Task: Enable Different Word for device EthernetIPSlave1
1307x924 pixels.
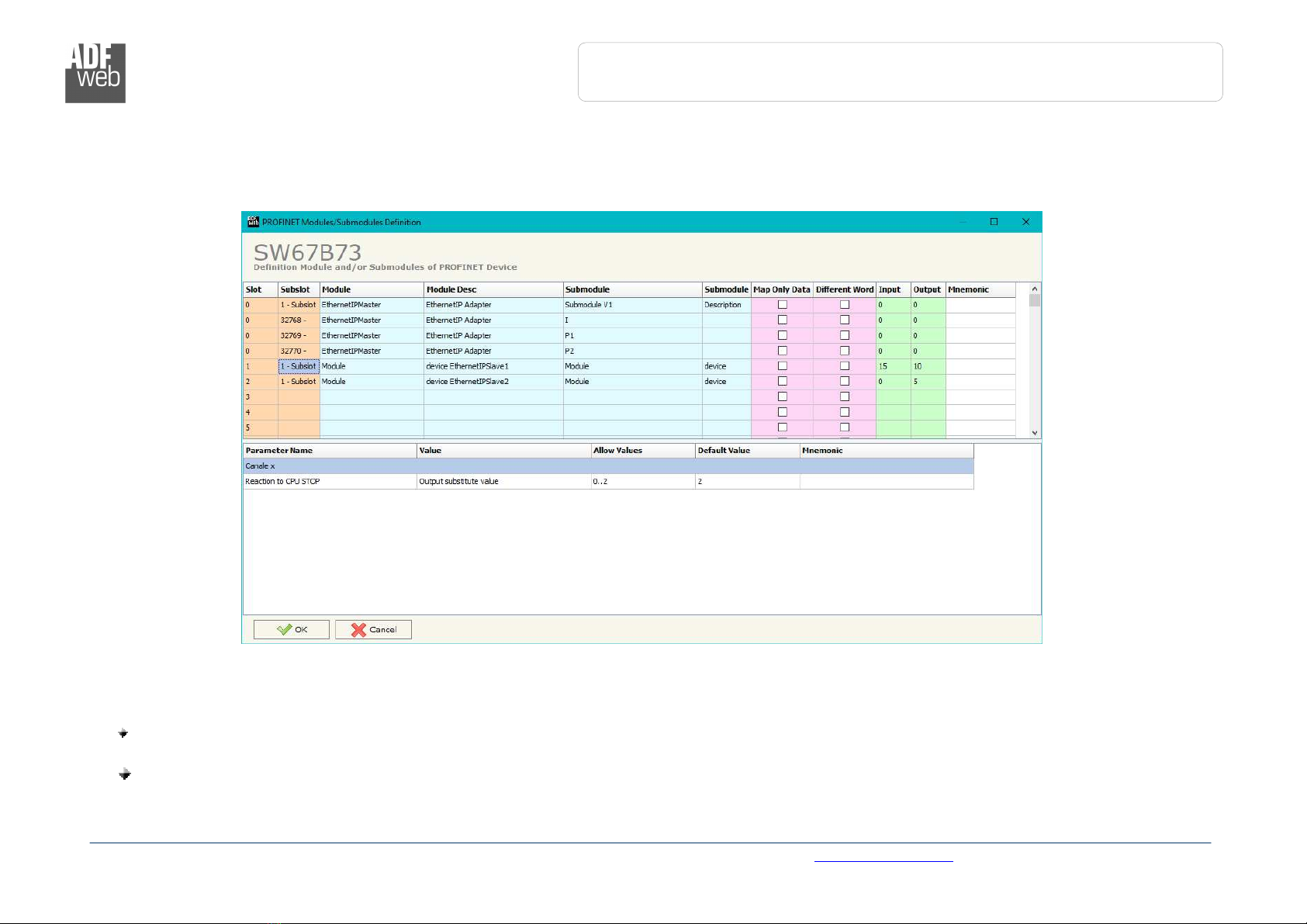Action: tap(845, 366)
